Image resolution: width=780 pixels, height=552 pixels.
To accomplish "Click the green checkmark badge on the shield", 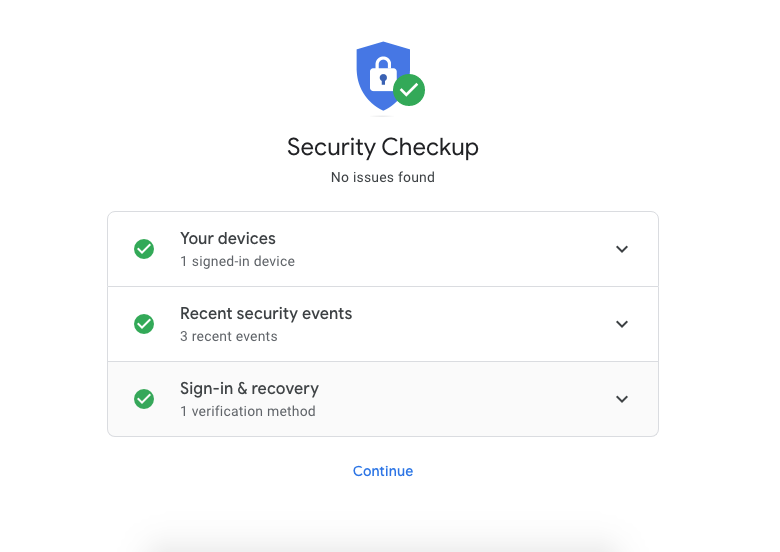I will (x=409, y=90).
